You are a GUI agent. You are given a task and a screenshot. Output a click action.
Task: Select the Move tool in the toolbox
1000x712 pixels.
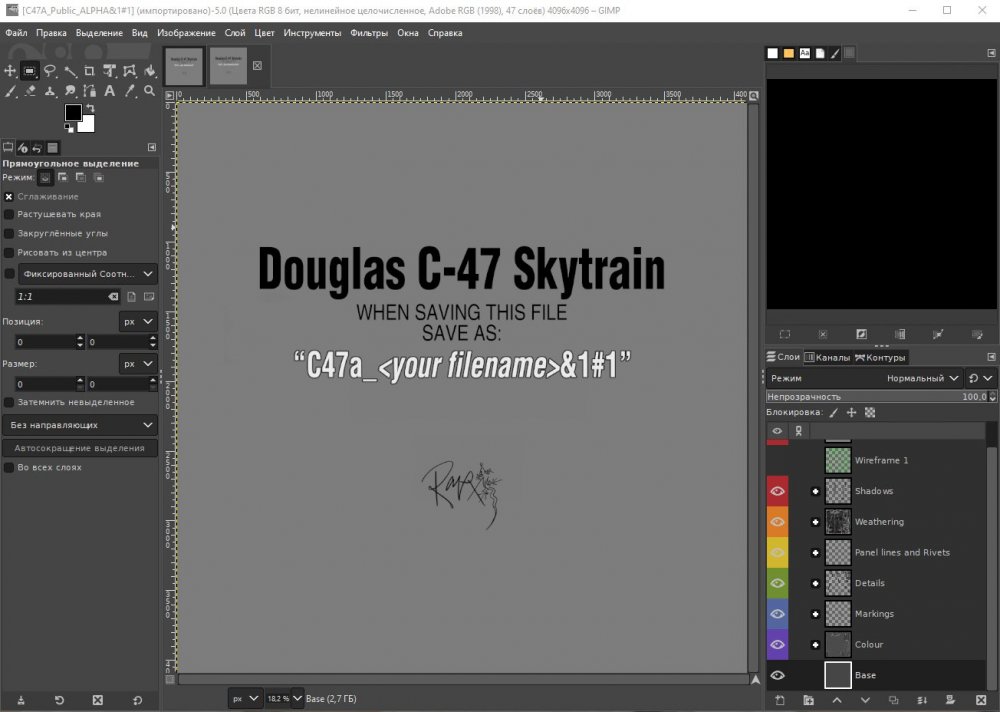(10, 71)
